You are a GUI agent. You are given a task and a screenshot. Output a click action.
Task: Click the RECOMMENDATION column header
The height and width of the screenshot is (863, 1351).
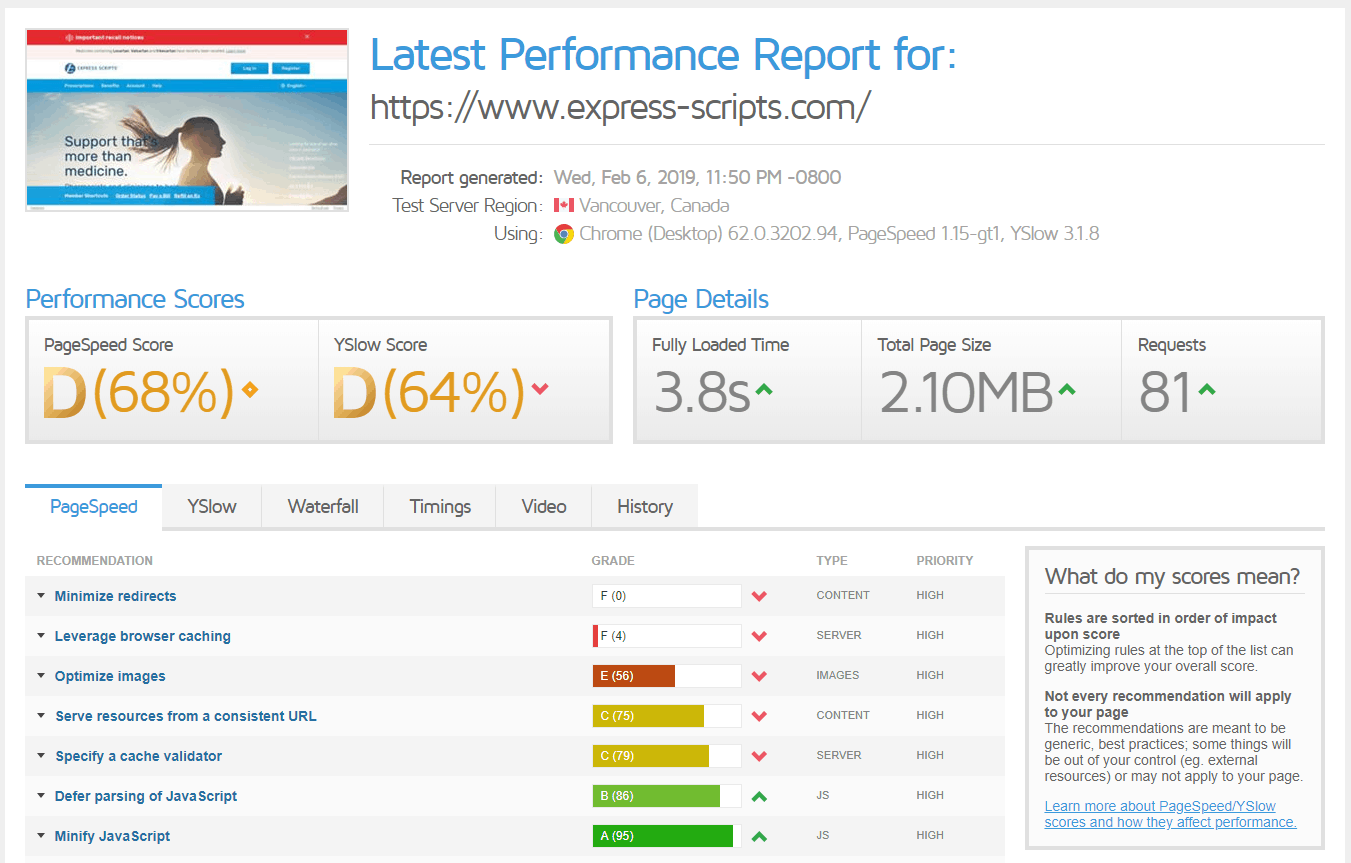tap(95, 561)
